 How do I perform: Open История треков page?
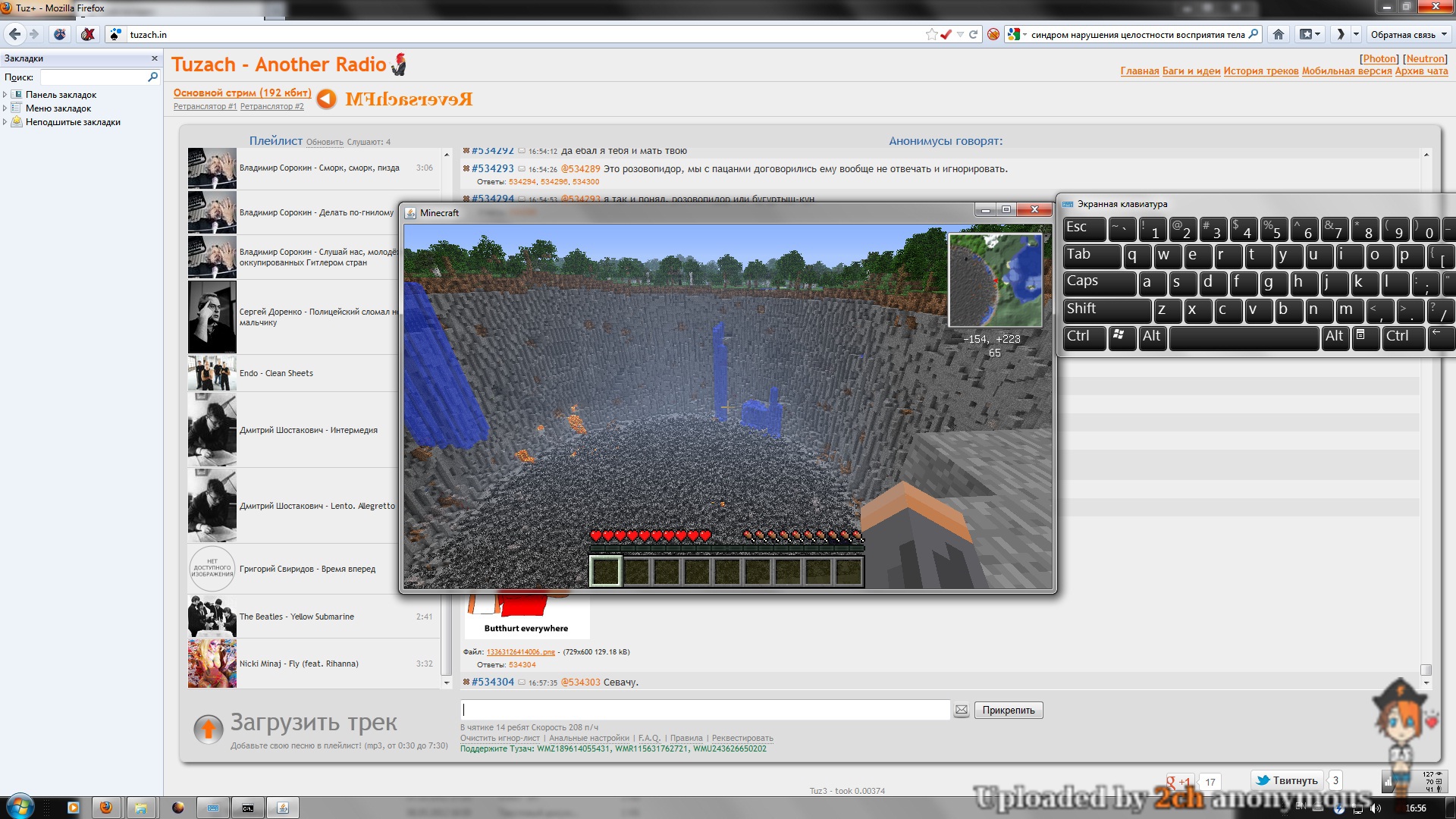(x=1261, y=71)
